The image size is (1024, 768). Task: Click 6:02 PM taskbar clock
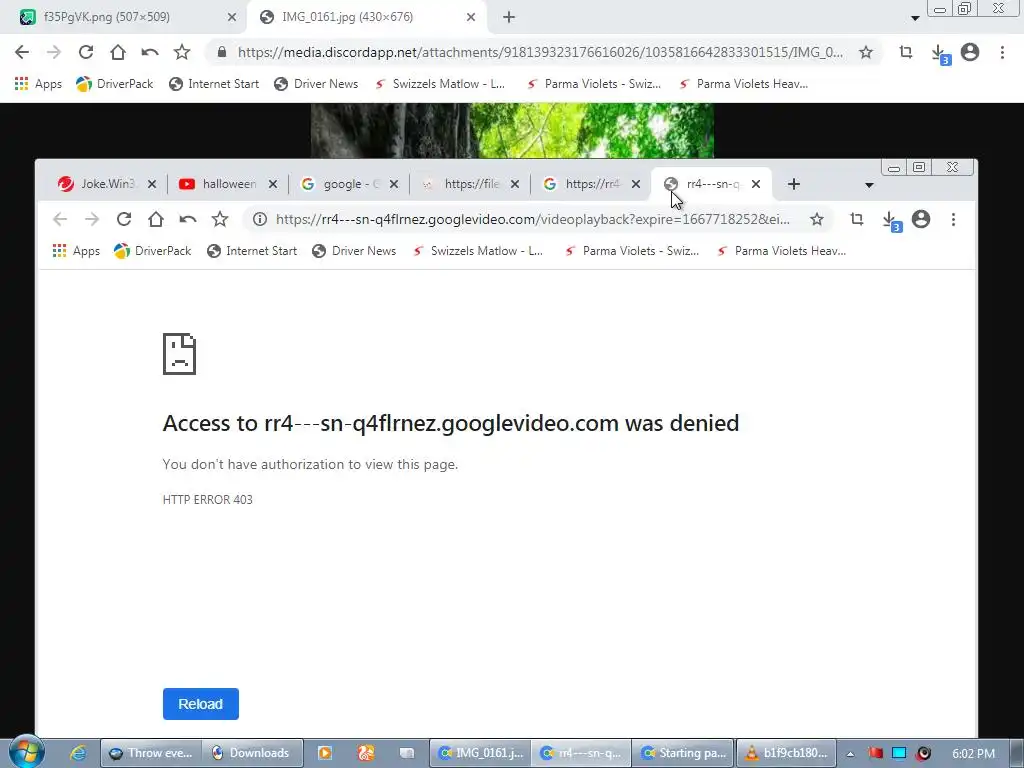point(974,754)
